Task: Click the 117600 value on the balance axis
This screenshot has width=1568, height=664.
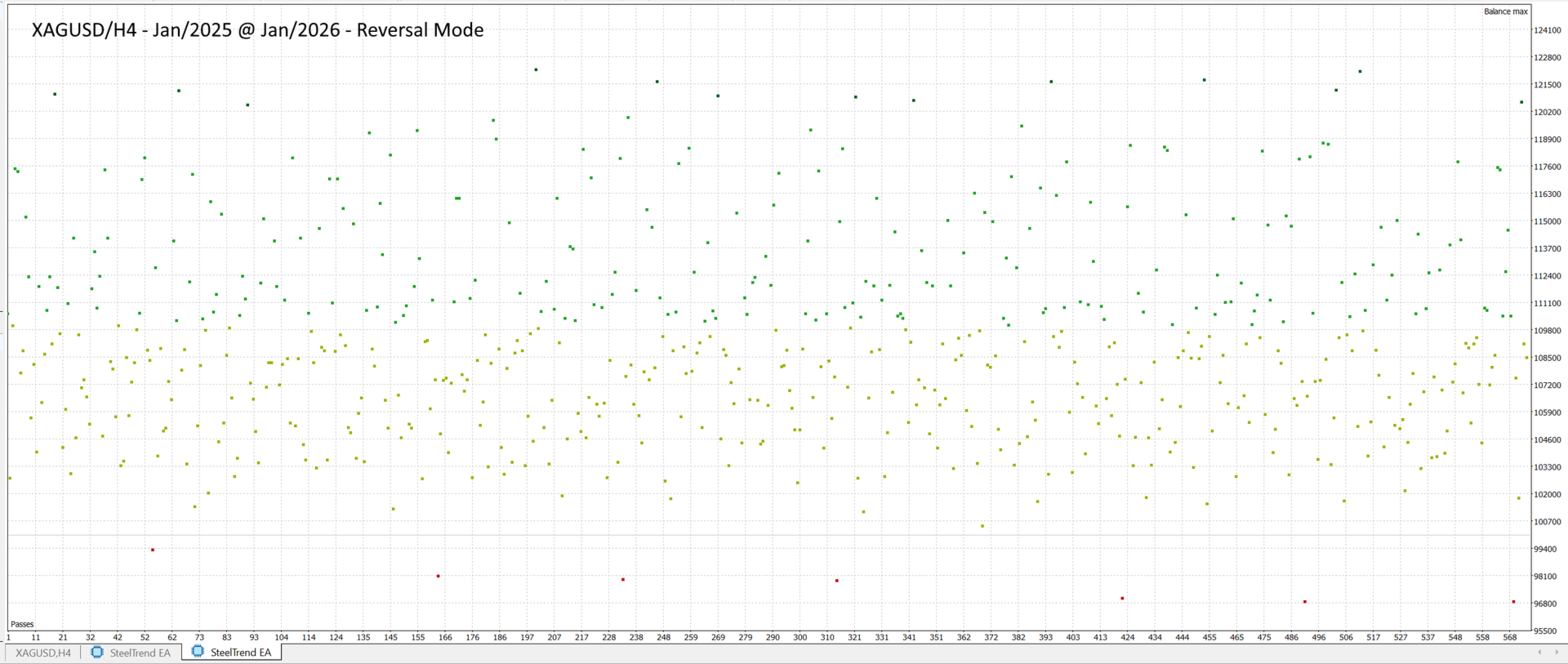Action: click(x=1547, y=167)
